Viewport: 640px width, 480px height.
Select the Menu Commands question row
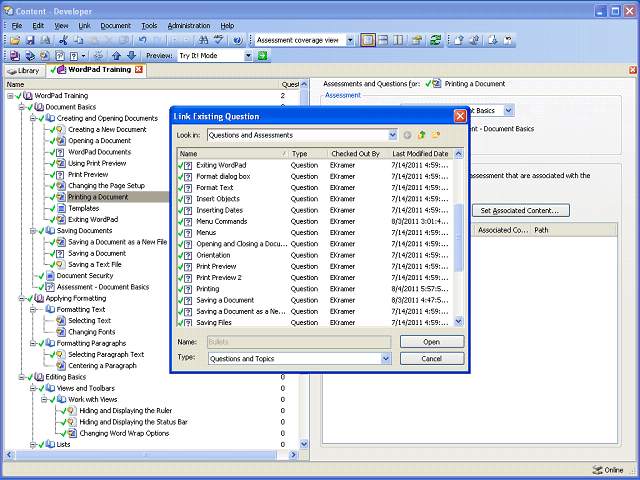(315, 222)
